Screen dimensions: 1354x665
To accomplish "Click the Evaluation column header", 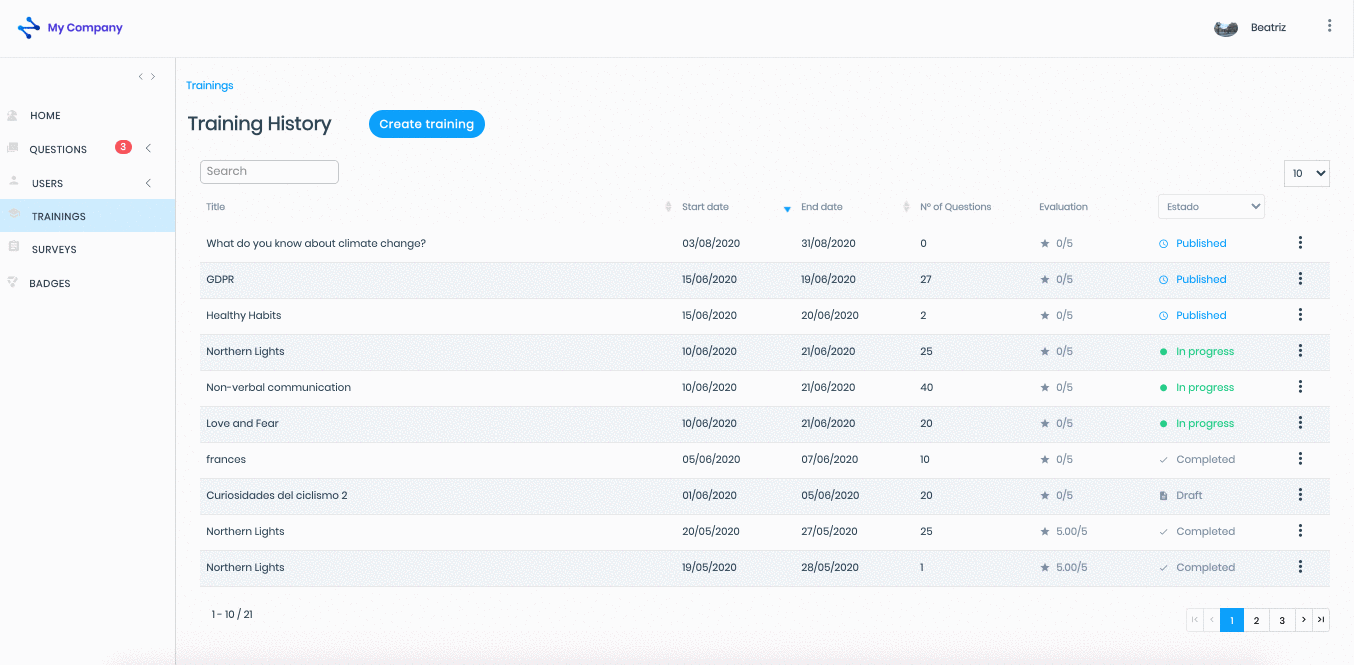I will coord(1063,207).
